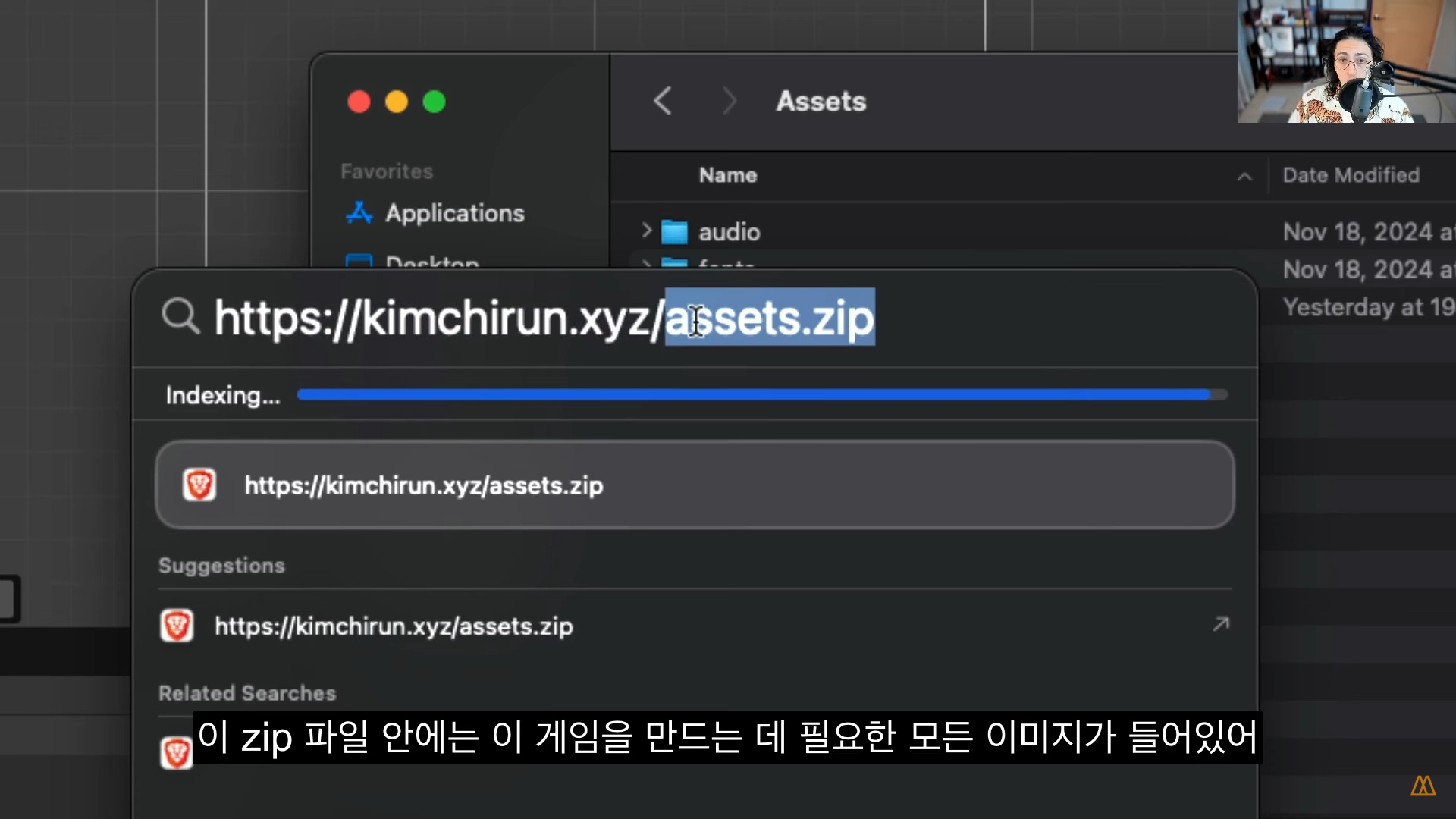Click the audio row's Nov 18, 2024 date
Screen dimensions: 1456x819
click(1369, 232)
